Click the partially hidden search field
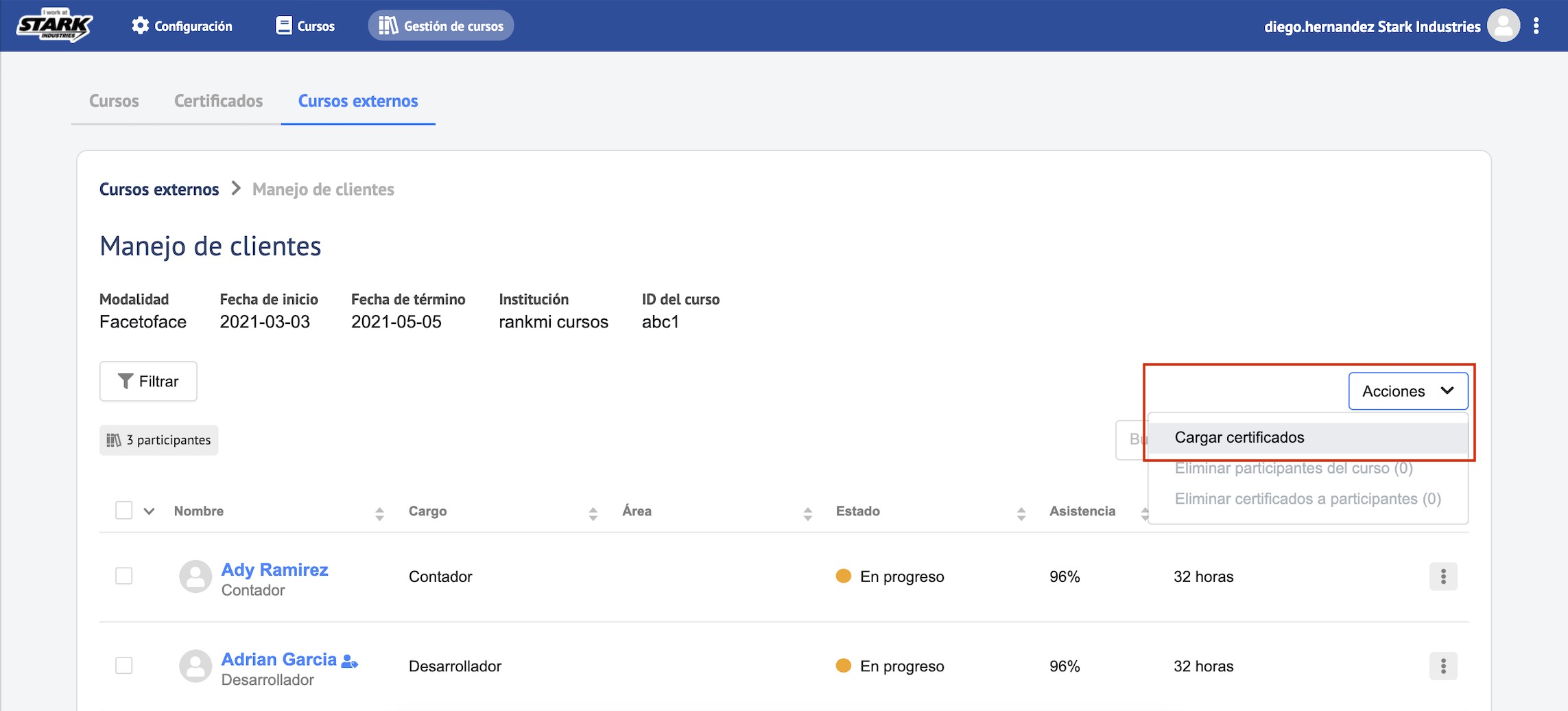The width and height of the screenshot is (1568, 711). click(1132, 439)
